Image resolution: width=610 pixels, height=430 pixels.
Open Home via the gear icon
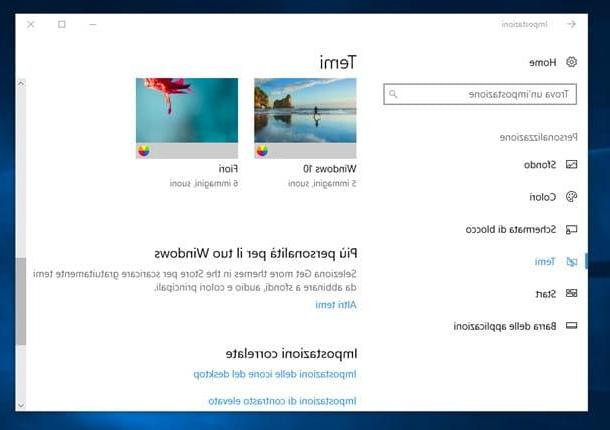[571, 62]
